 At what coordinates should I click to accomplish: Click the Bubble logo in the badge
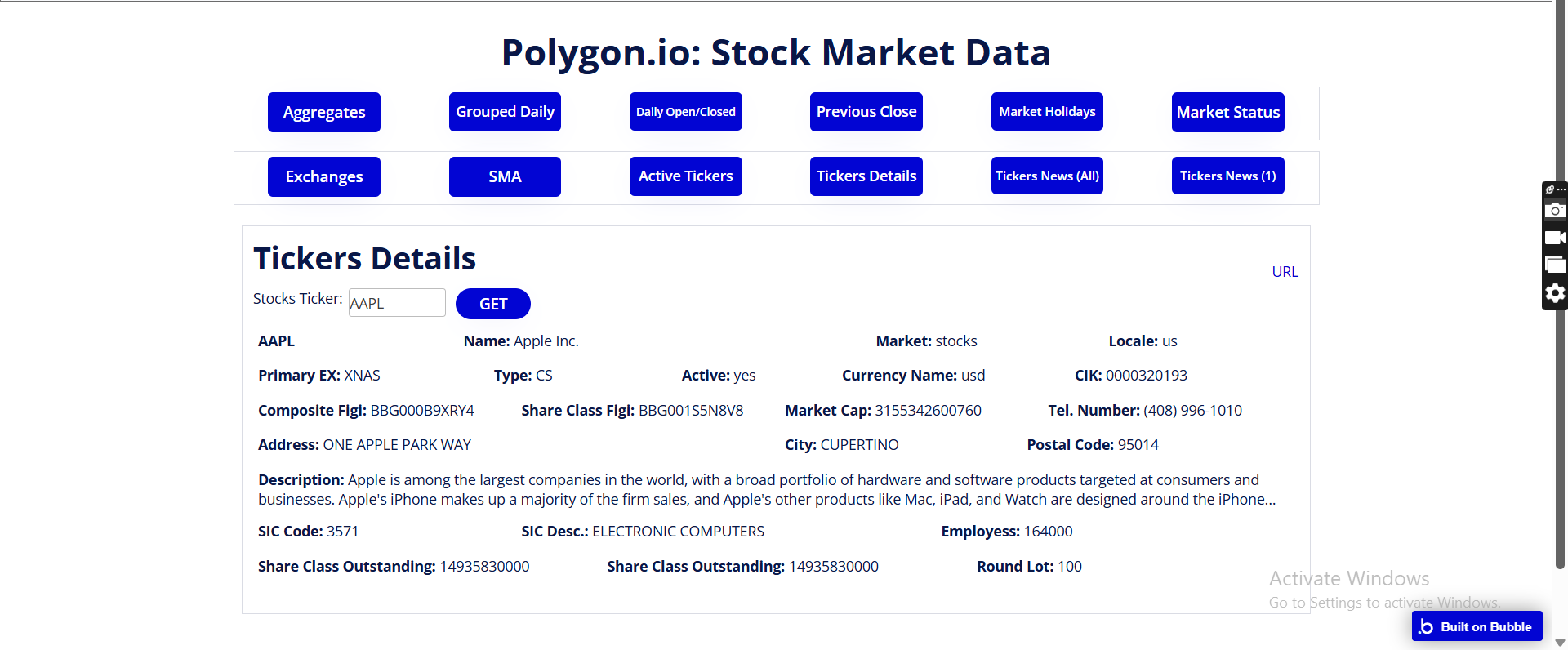1426,626
